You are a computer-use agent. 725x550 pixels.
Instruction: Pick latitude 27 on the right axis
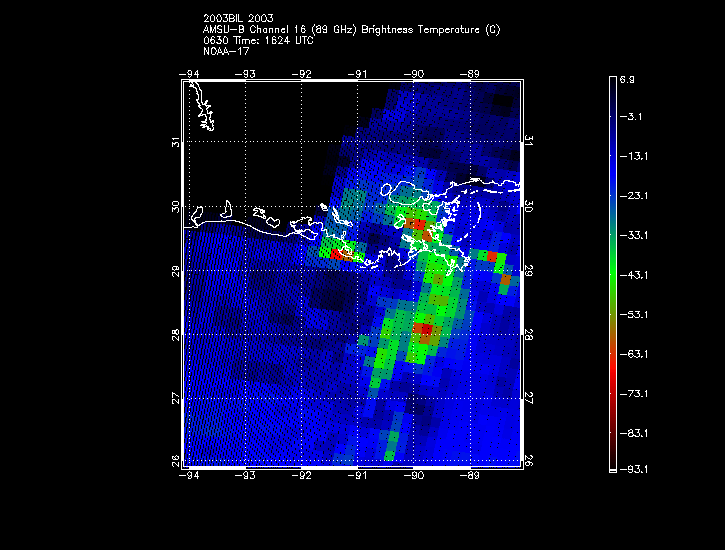[529, 398]
